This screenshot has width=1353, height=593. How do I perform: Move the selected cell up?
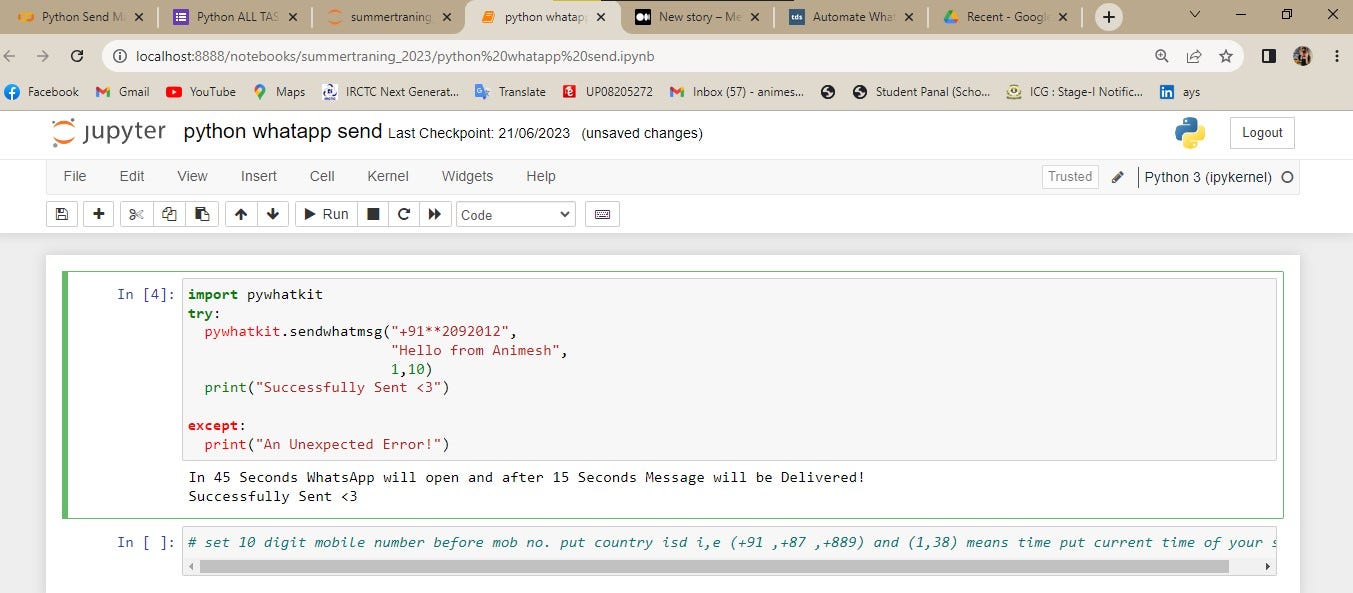[x=240, y=213]
